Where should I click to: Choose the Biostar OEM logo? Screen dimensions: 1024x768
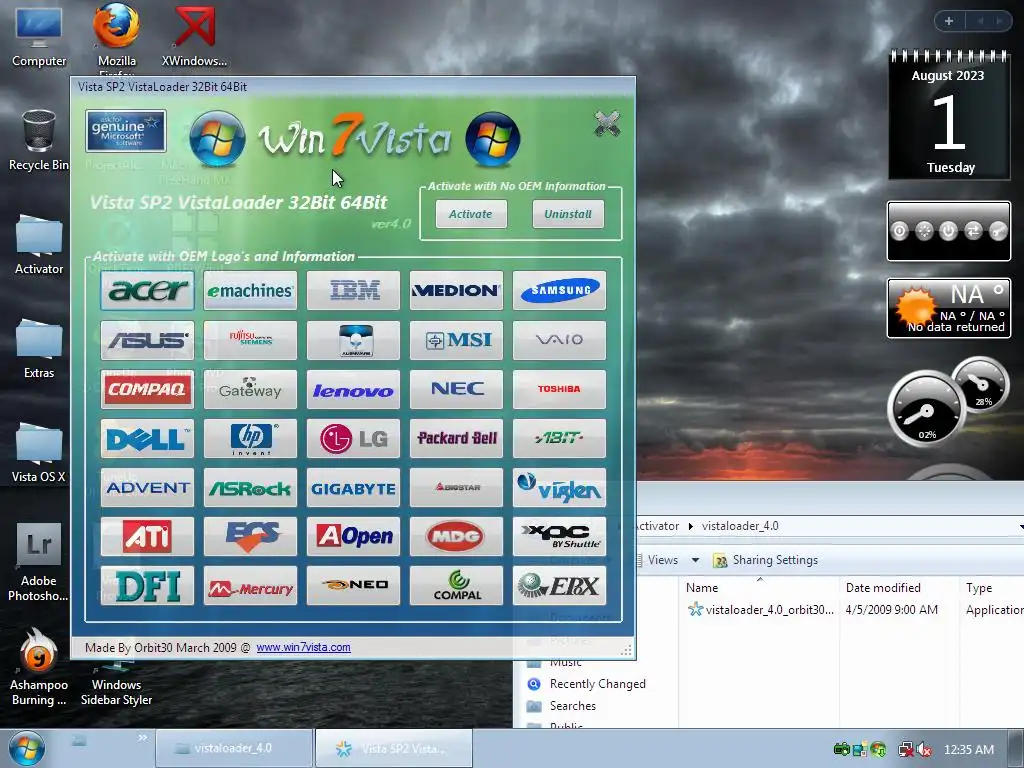click(456, 488)
